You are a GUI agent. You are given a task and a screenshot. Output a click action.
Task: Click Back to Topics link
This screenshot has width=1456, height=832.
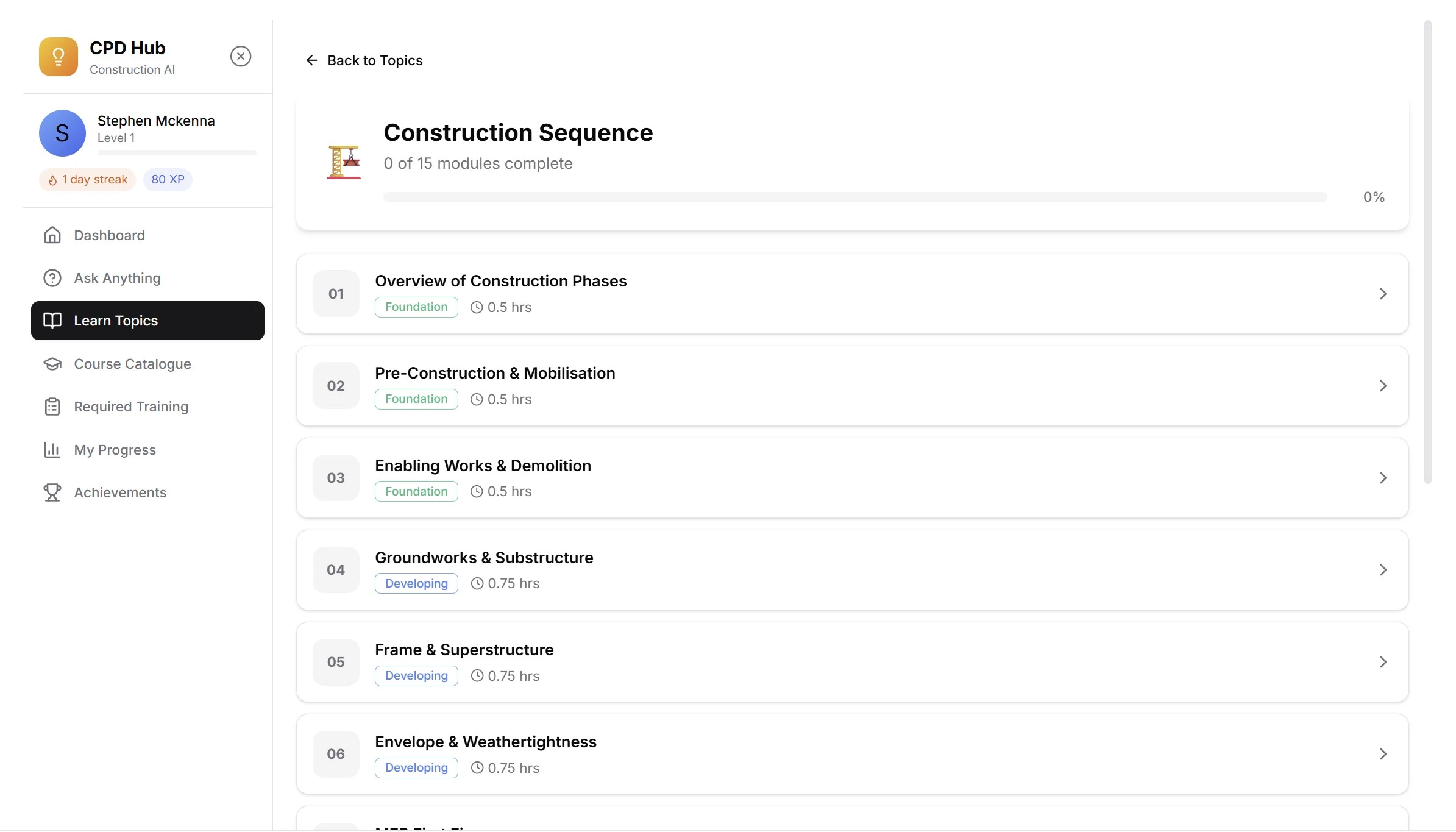(364, 60)
